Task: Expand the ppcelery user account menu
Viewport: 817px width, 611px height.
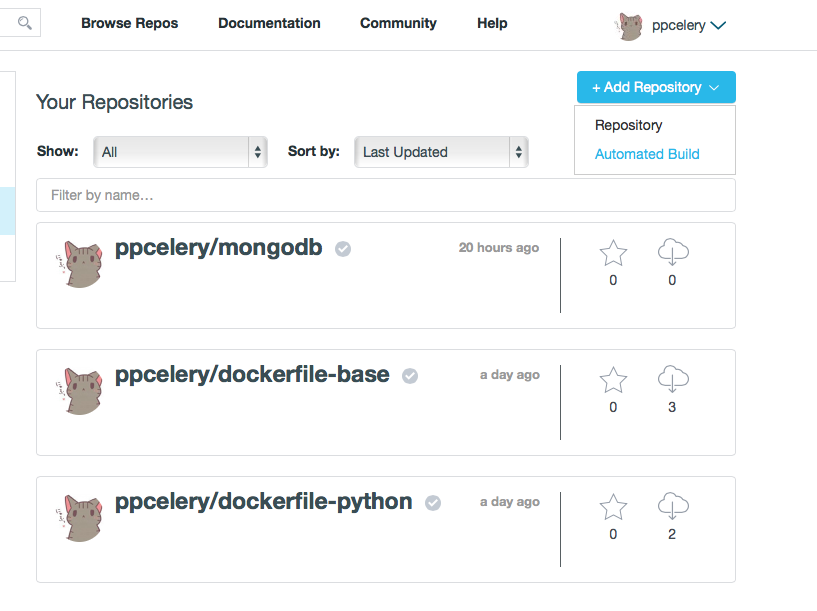Action: pos(673,27)
